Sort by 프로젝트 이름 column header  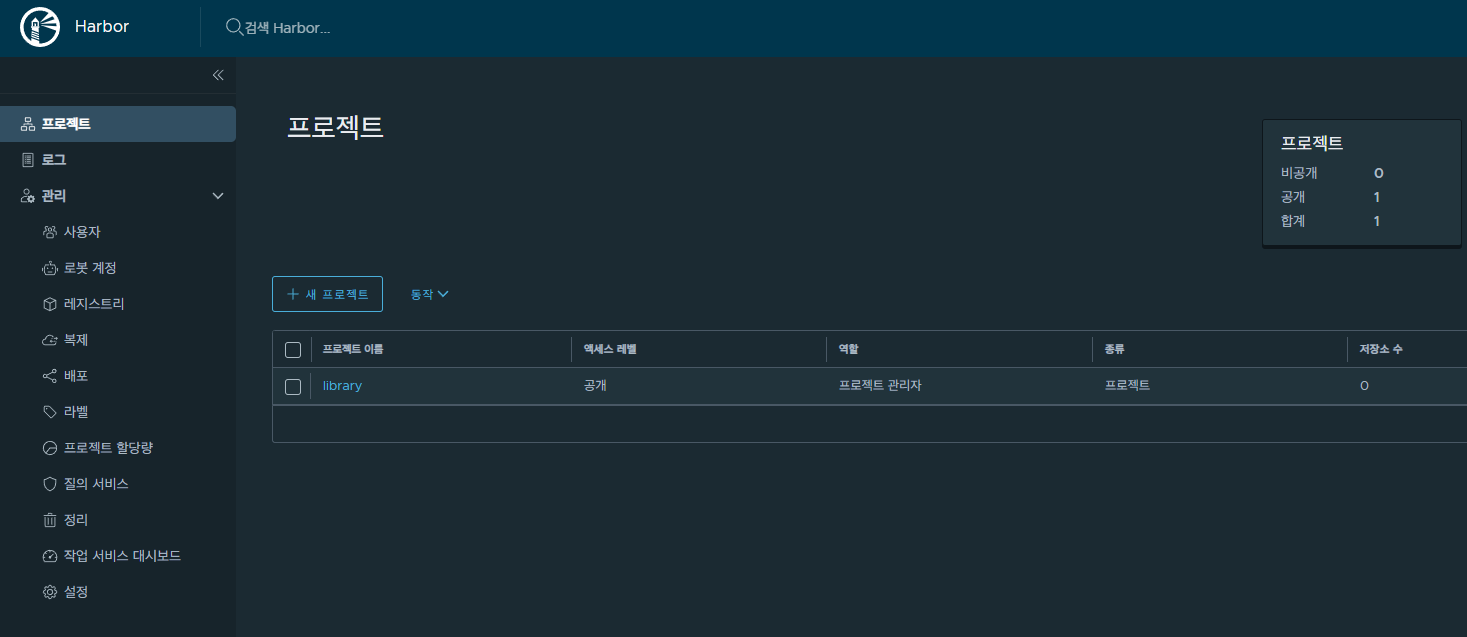pos(353,350)
